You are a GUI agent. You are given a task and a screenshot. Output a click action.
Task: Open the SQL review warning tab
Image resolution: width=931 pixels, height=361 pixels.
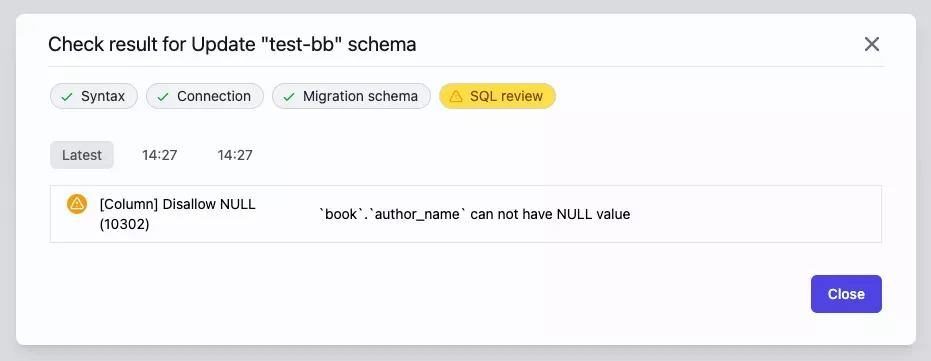coord(498,96)
